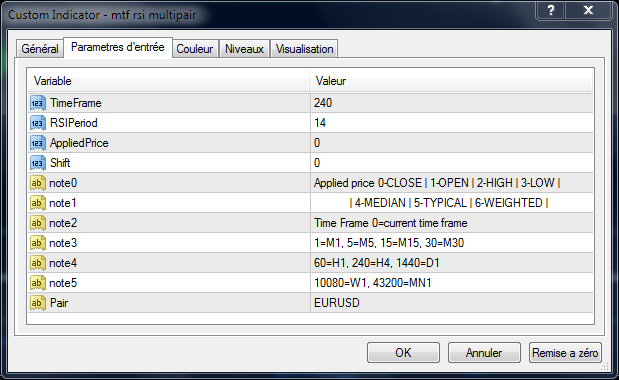This screenshot has height=380, width=619.
Task: Click the '60=H1, 240=H4, 1440=D1' value
Action: (377, 263)
